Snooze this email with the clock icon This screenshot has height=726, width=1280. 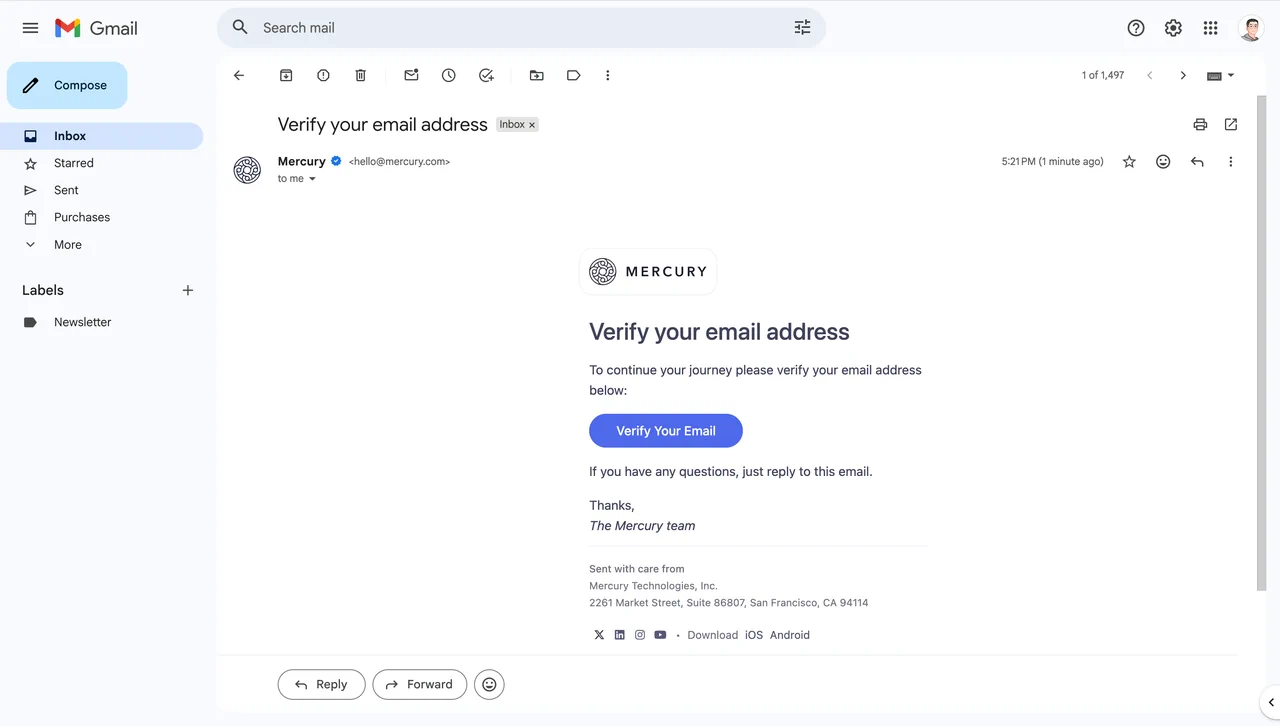[x=449, y=75]
